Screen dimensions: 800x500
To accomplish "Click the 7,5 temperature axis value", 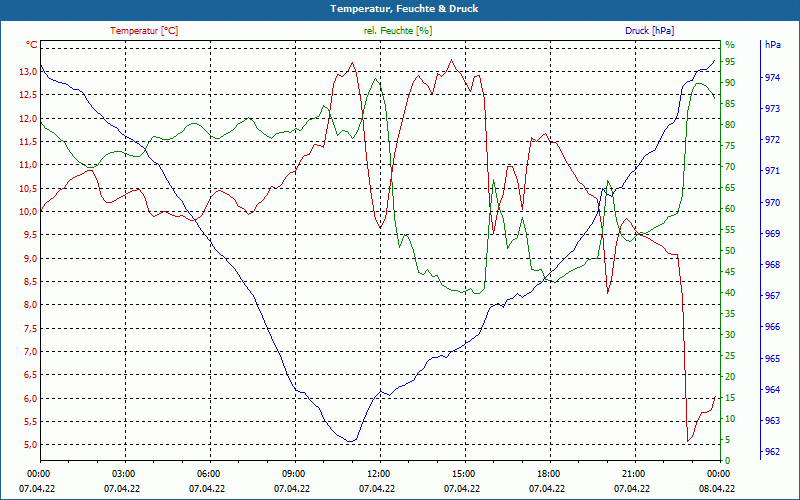I will [x=30, y=328].
